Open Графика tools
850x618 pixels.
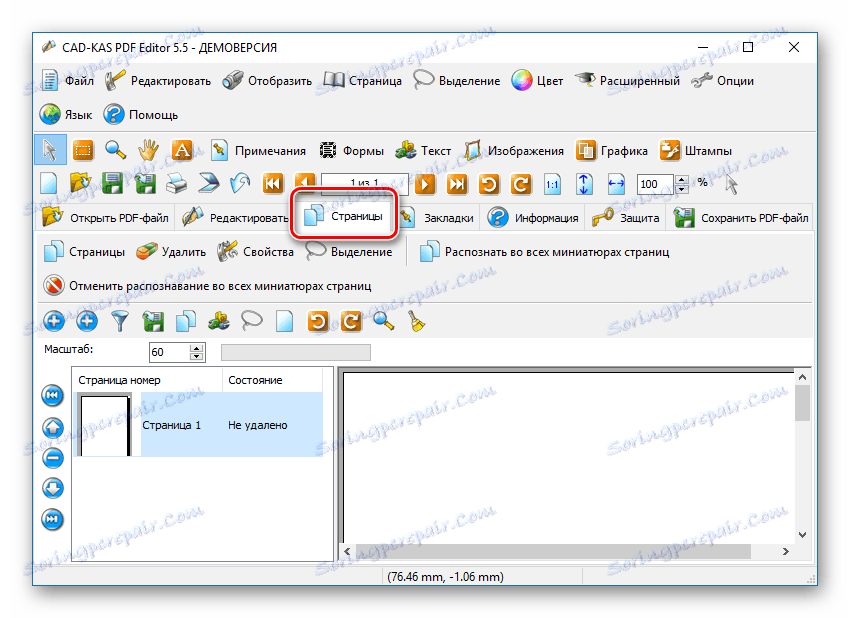(612, 151)
